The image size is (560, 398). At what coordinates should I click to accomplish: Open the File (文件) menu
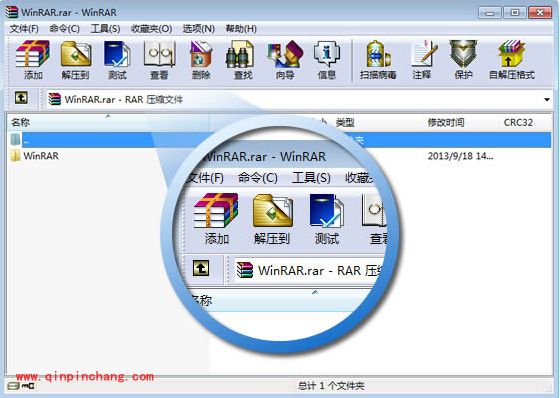[x=24, y=29]
